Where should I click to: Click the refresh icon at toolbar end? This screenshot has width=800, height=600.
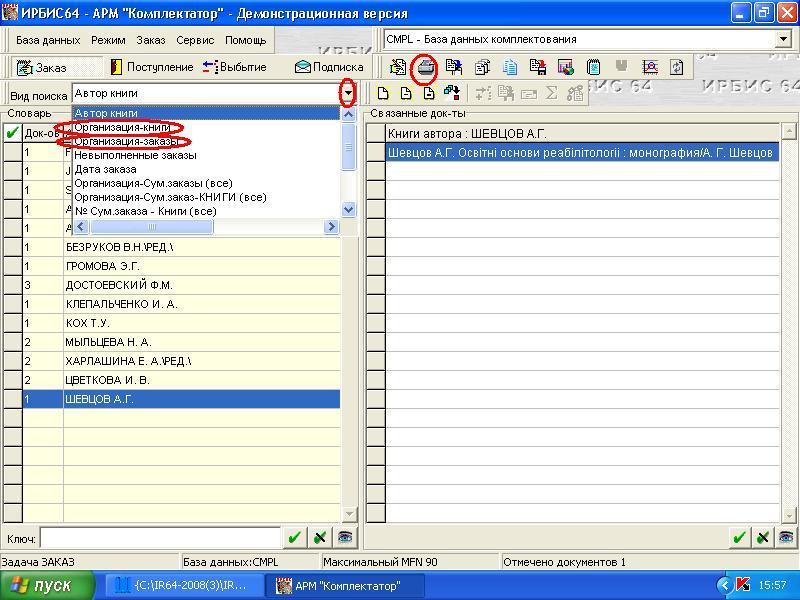coord(677,67)
